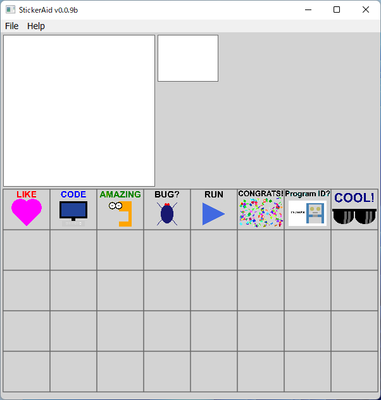This screenshot has width=381, height=400.
Task: Maximize the StickerAid window
Action: [337, 10]
